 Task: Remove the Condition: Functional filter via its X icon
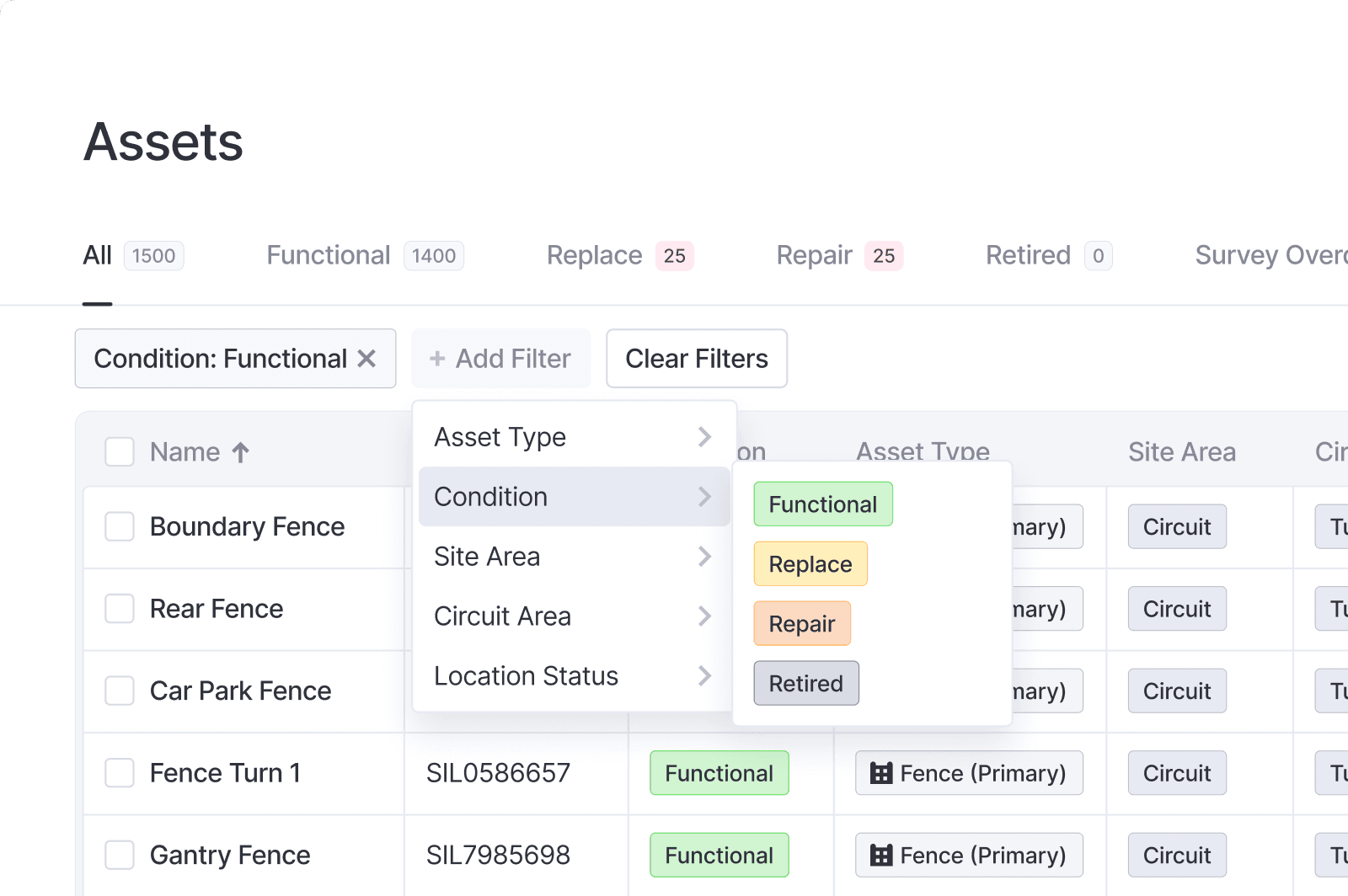tap(367, 358)
